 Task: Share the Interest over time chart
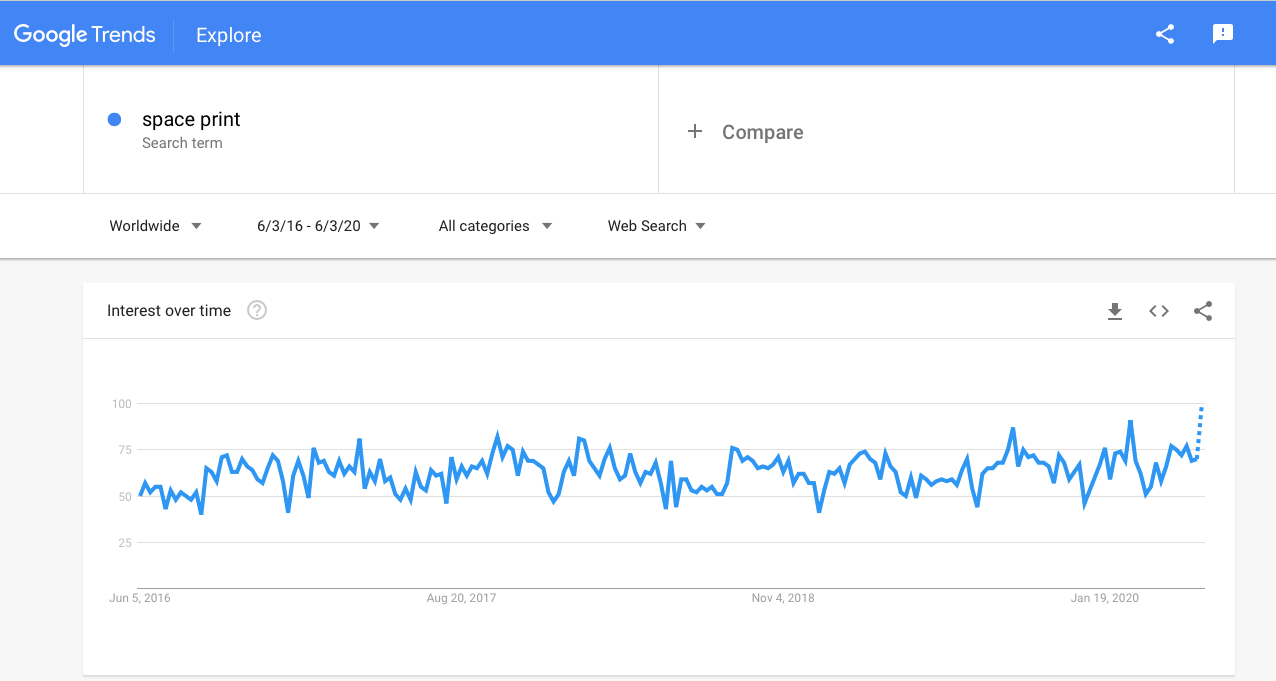(x=1203, y=311)
